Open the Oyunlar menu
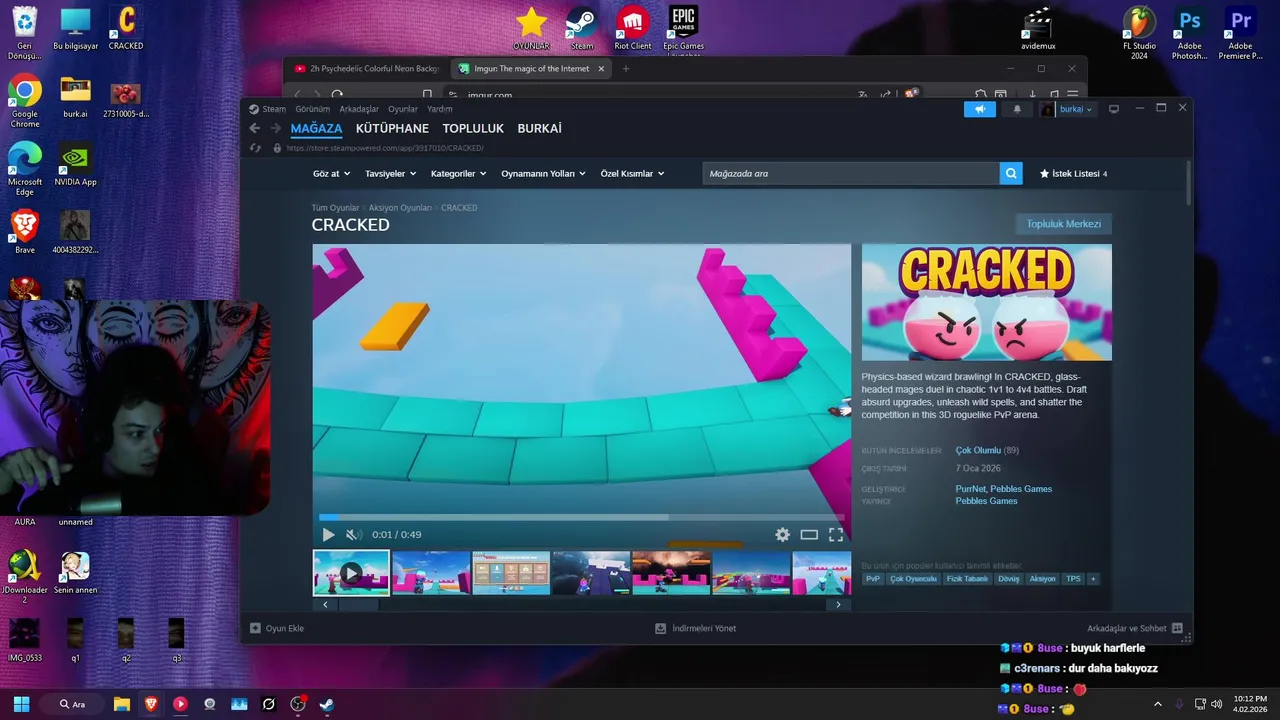Screen dimensions: 1280x720 (403, 109)
